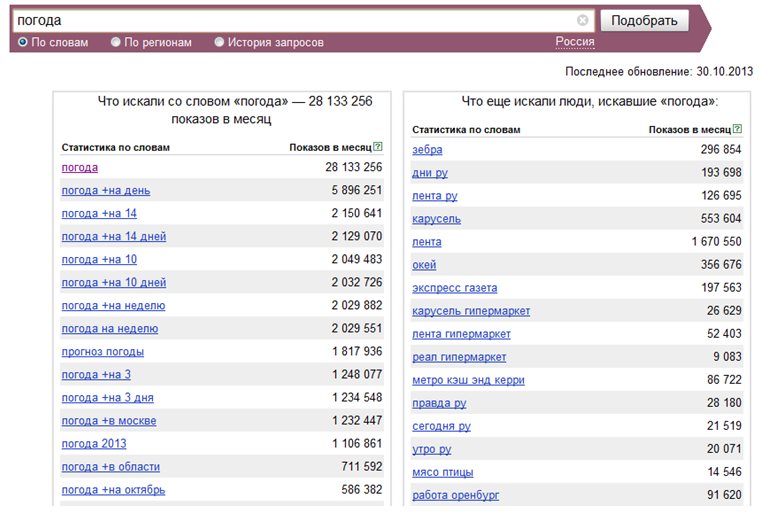Click the value '91 620'

coord(724,495)
